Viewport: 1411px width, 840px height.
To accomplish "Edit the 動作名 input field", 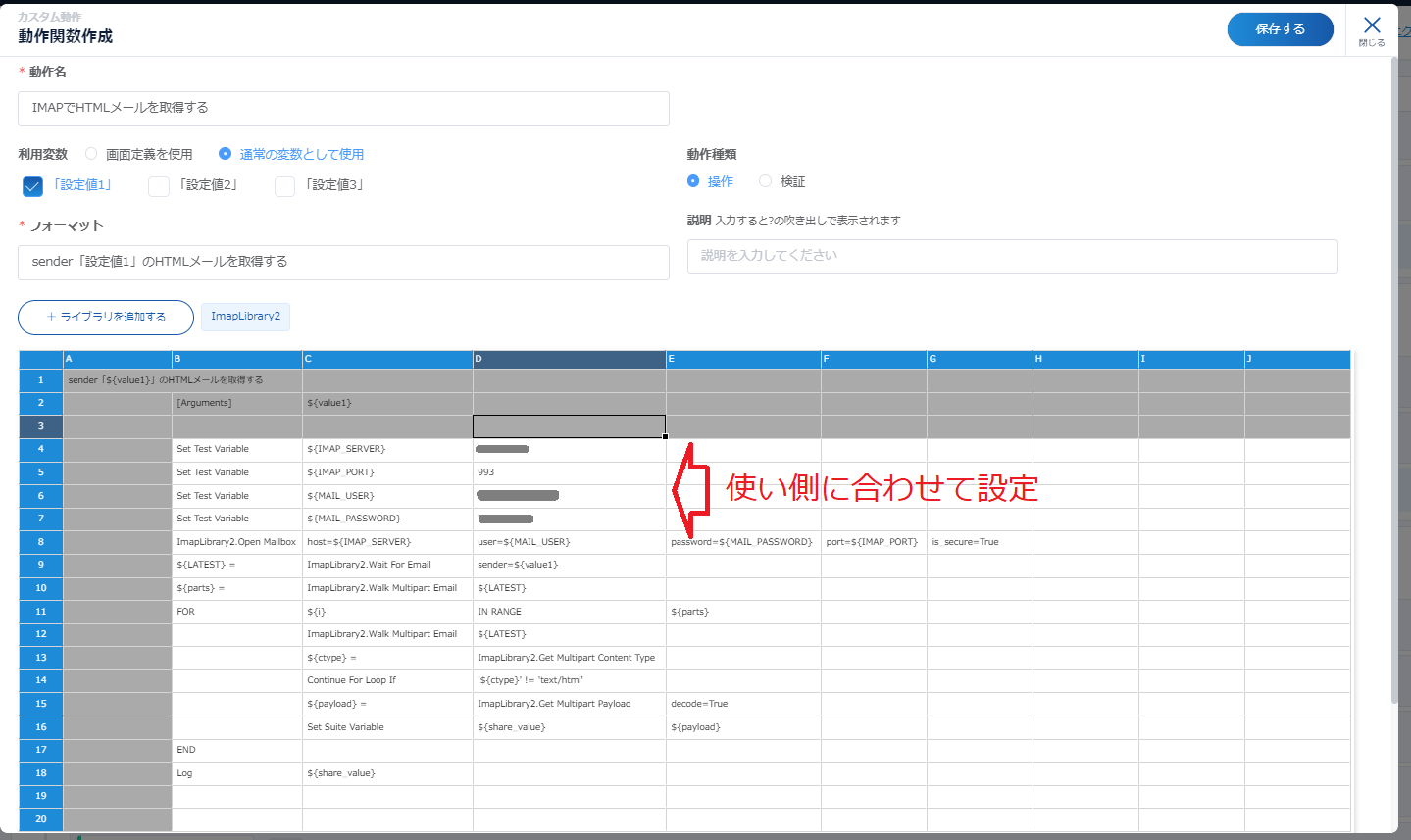I will coord(343,108).
